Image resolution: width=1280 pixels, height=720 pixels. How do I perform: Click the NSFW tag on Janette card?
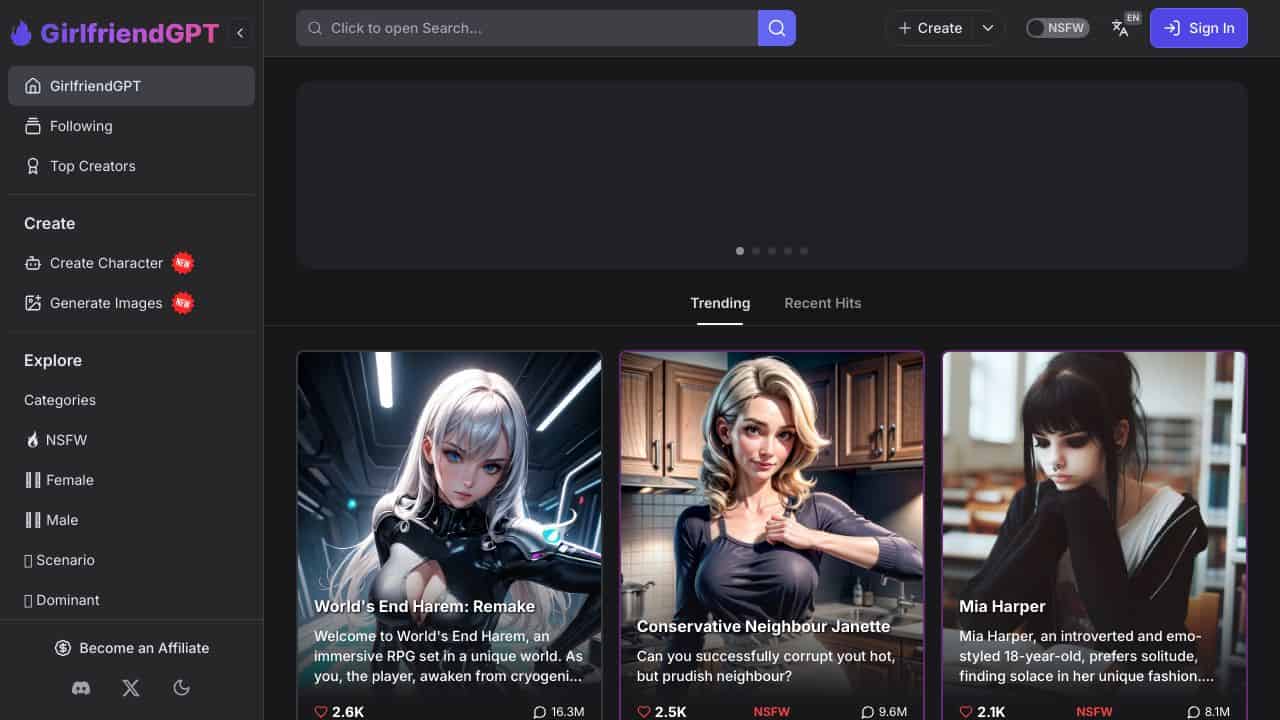pyautogui.click(x=771, y=712)
